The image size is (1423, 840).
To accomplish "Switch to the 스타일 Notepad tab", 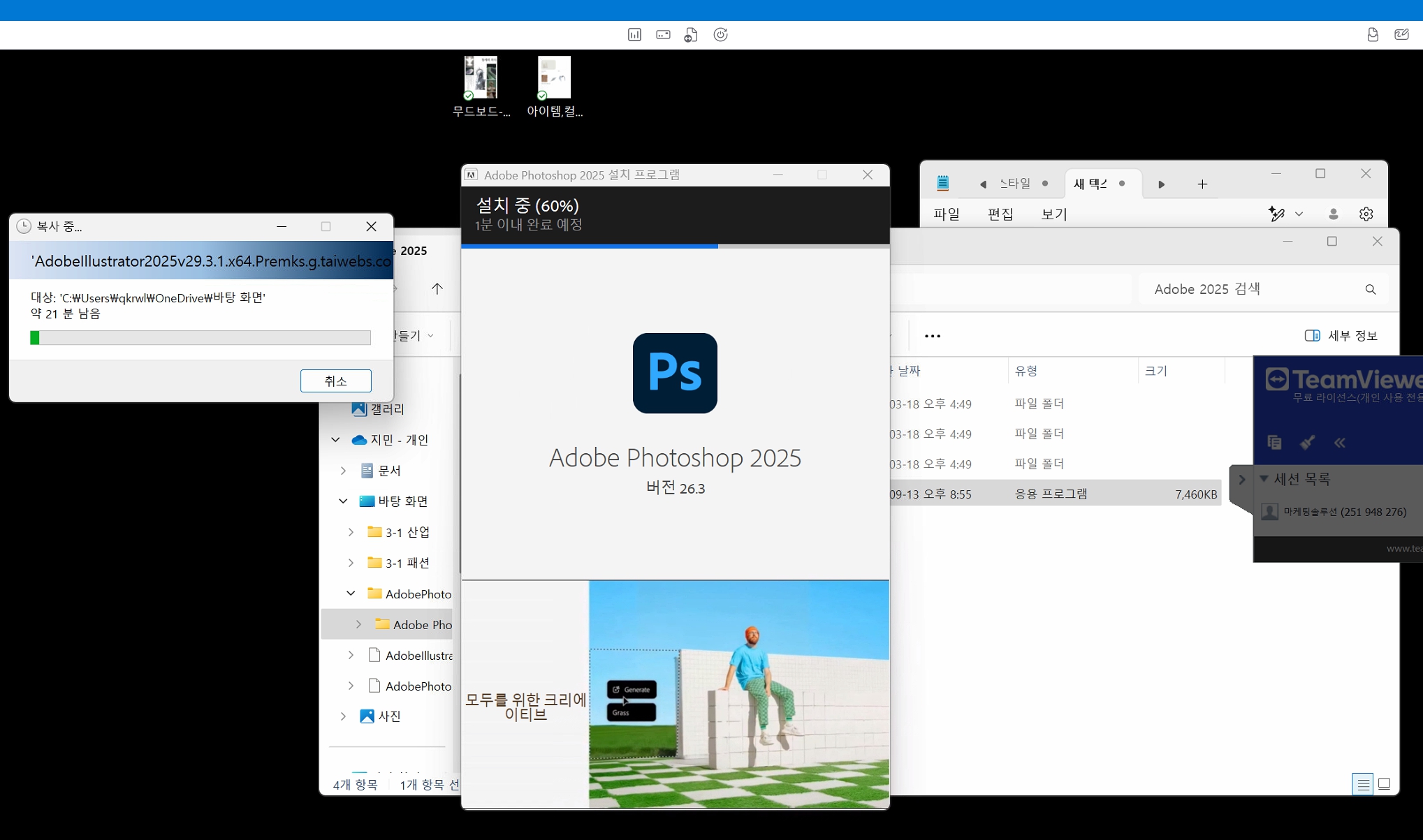I will click(x=1015, y=184).
